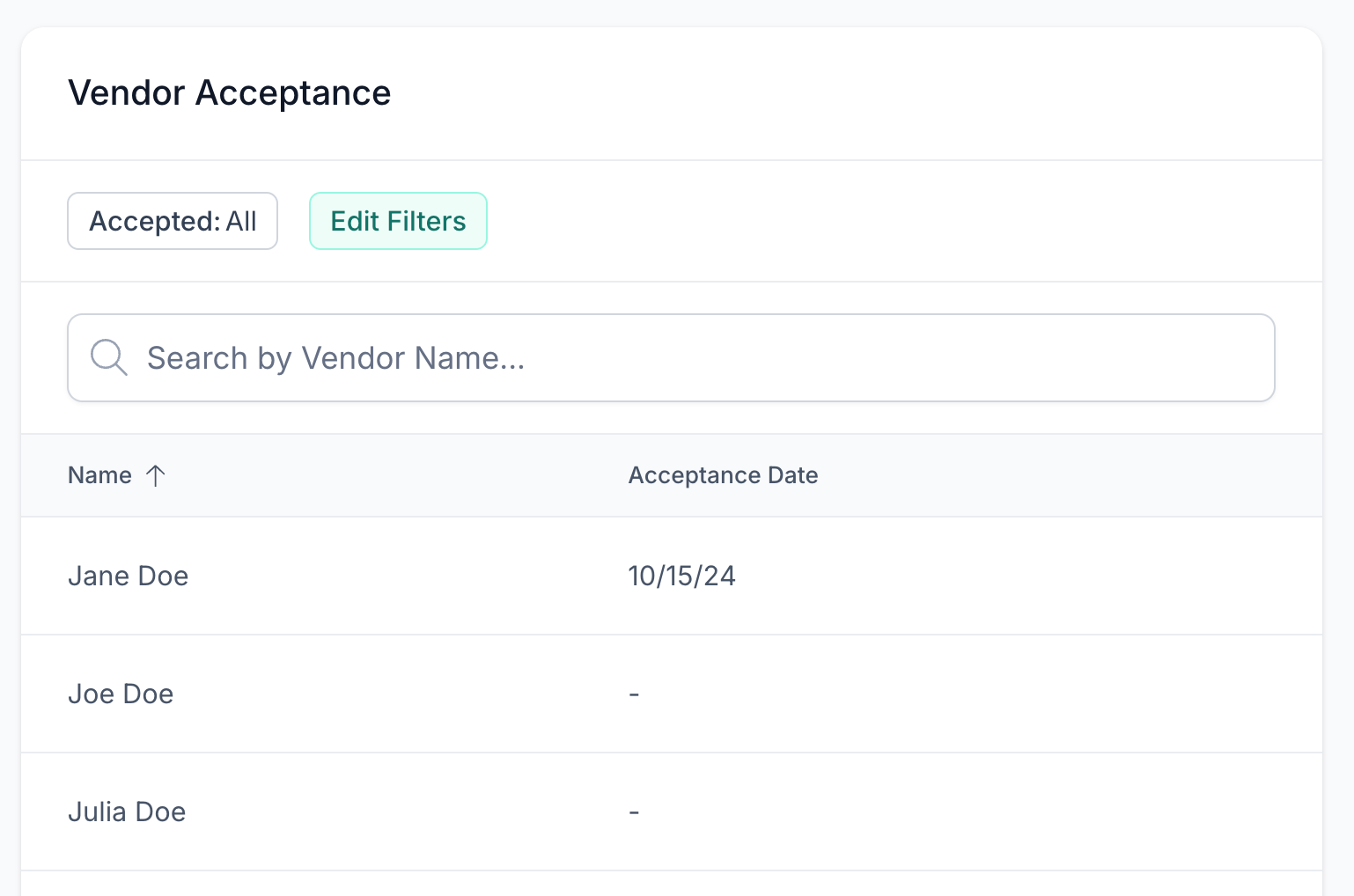Select the Joe Doe vendor name

pos(121,694)
